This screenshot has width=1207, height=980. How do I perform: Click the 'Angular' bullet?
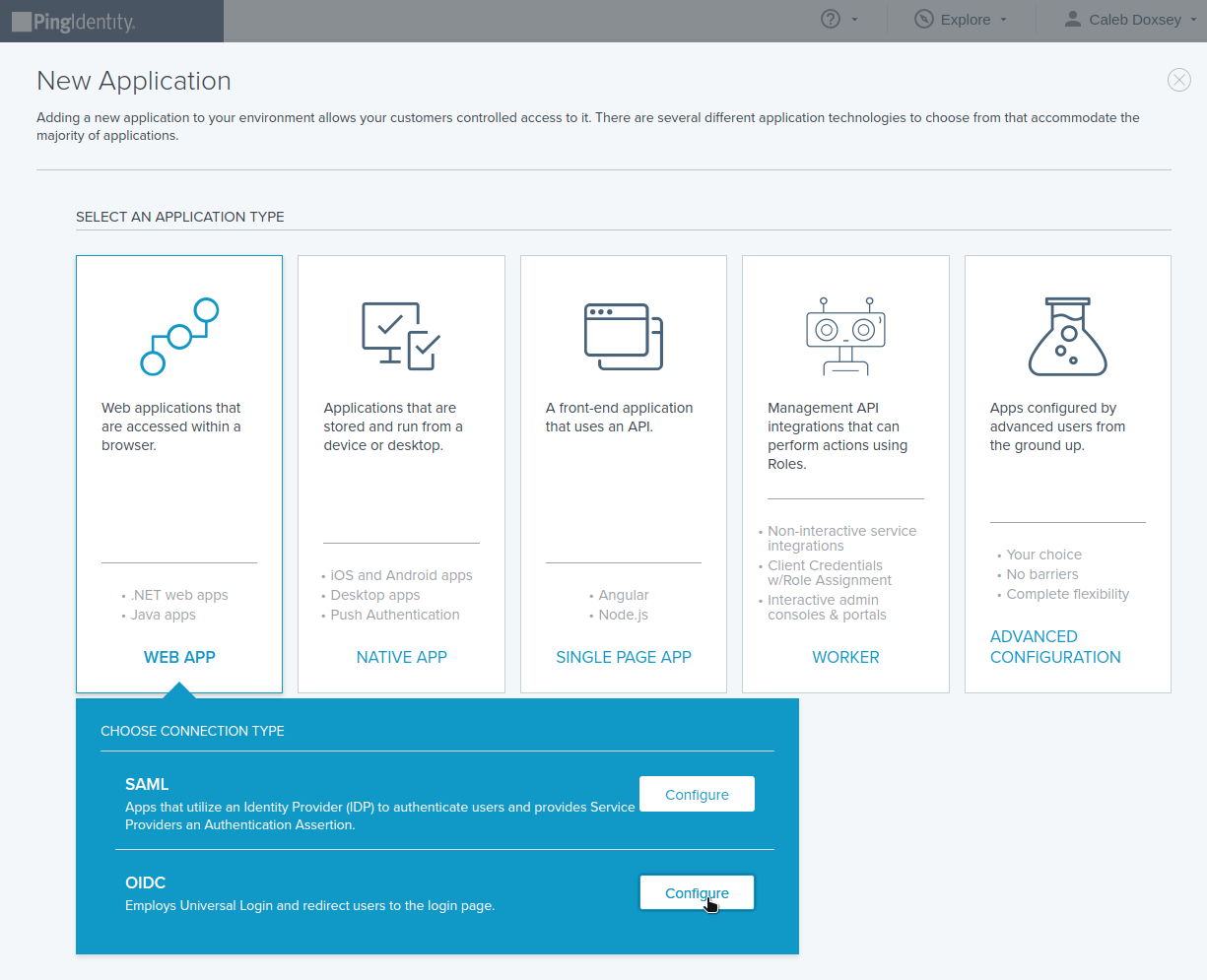click(x=624, y=595)
